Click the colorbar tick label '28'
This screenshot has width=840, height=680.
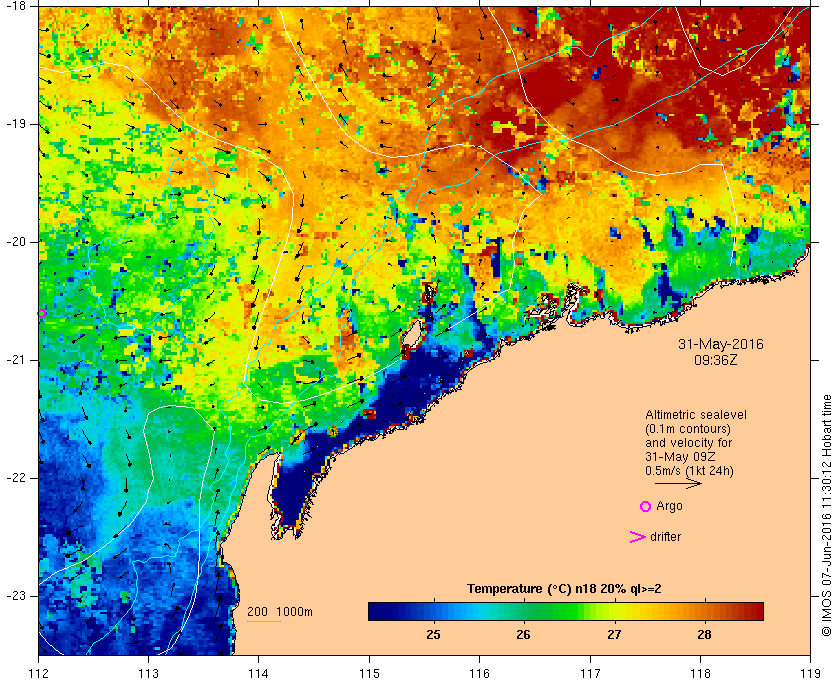(704, 635)
